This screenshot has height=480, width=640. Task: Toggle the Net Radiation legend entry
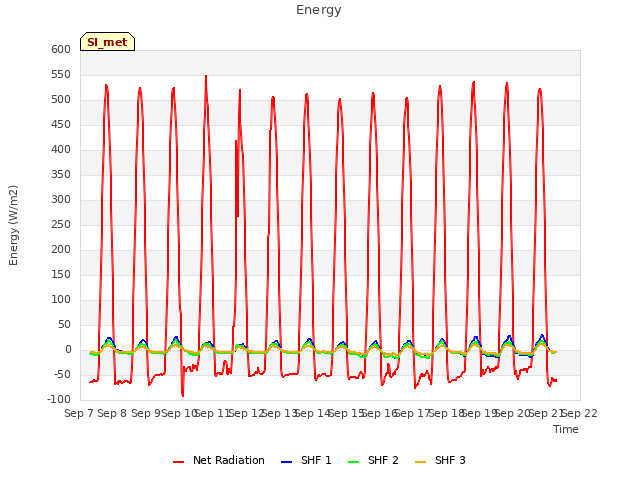(x=219, y=460)
